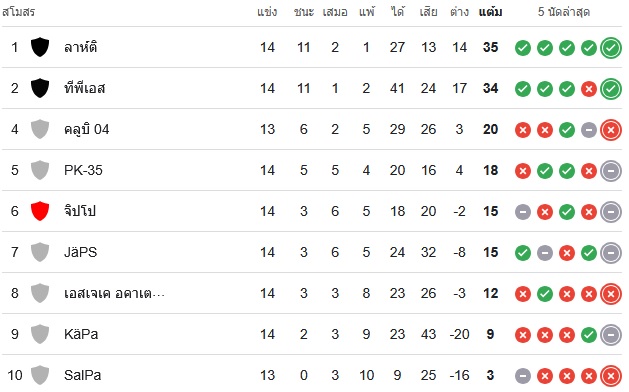
Task: Select the highlighted latest win icon for ลาห์ติ
Action: (611, 48)
